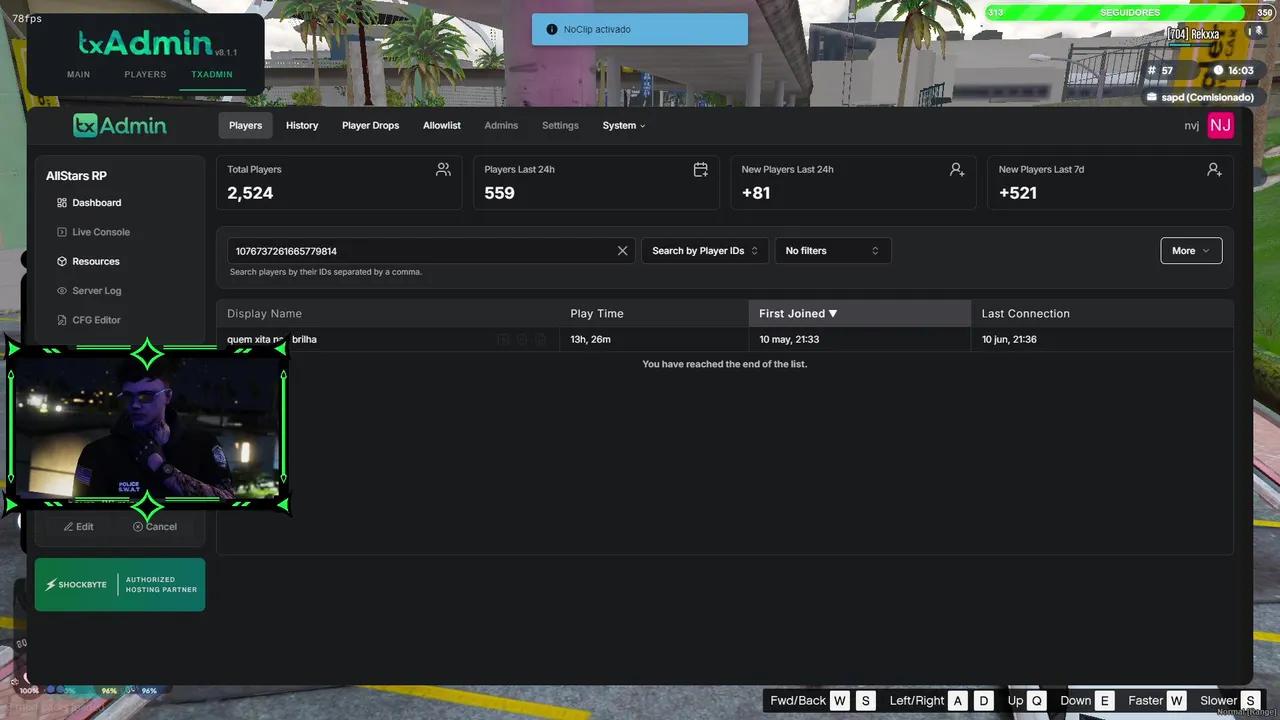
Task: Select the MAIN tab in the top overlay
Action: click(78, 75)
